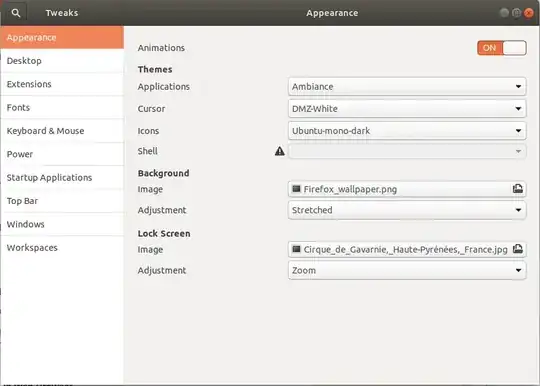
Task: Open the Windows section in sidebar
Action: click(62, 224)
